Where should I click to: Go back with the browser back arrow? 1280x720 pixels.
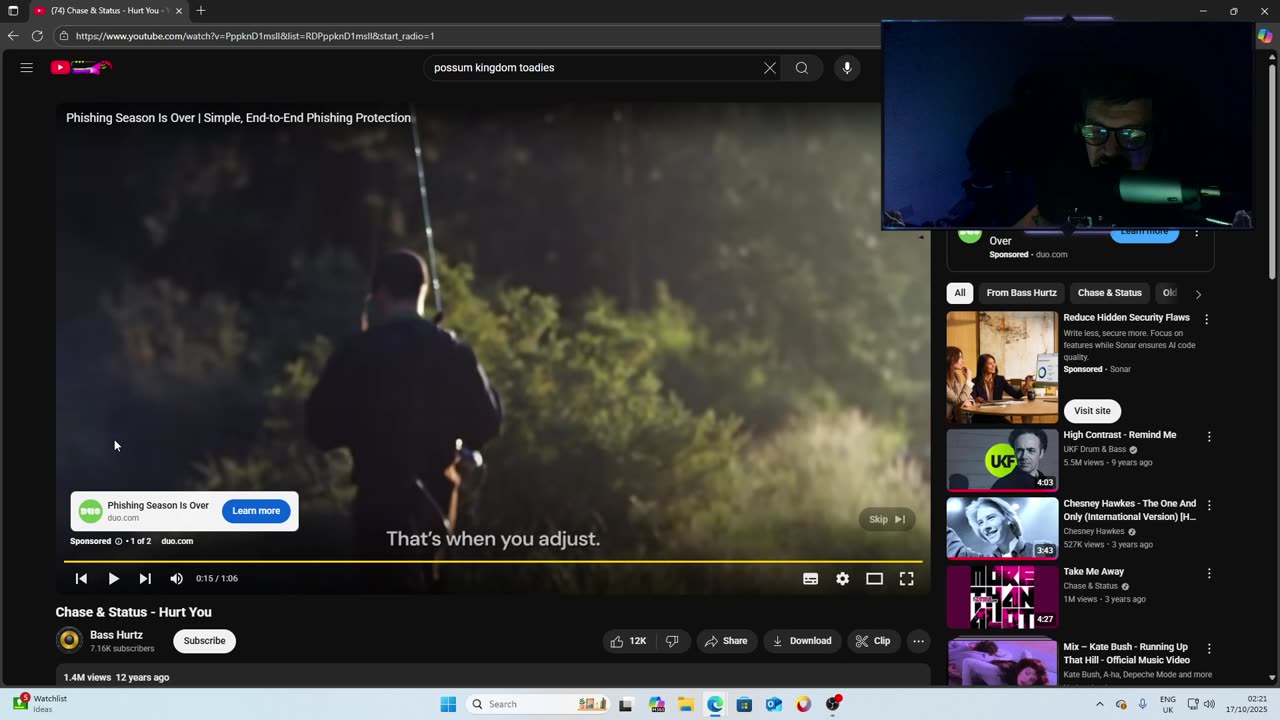[13, 36]
